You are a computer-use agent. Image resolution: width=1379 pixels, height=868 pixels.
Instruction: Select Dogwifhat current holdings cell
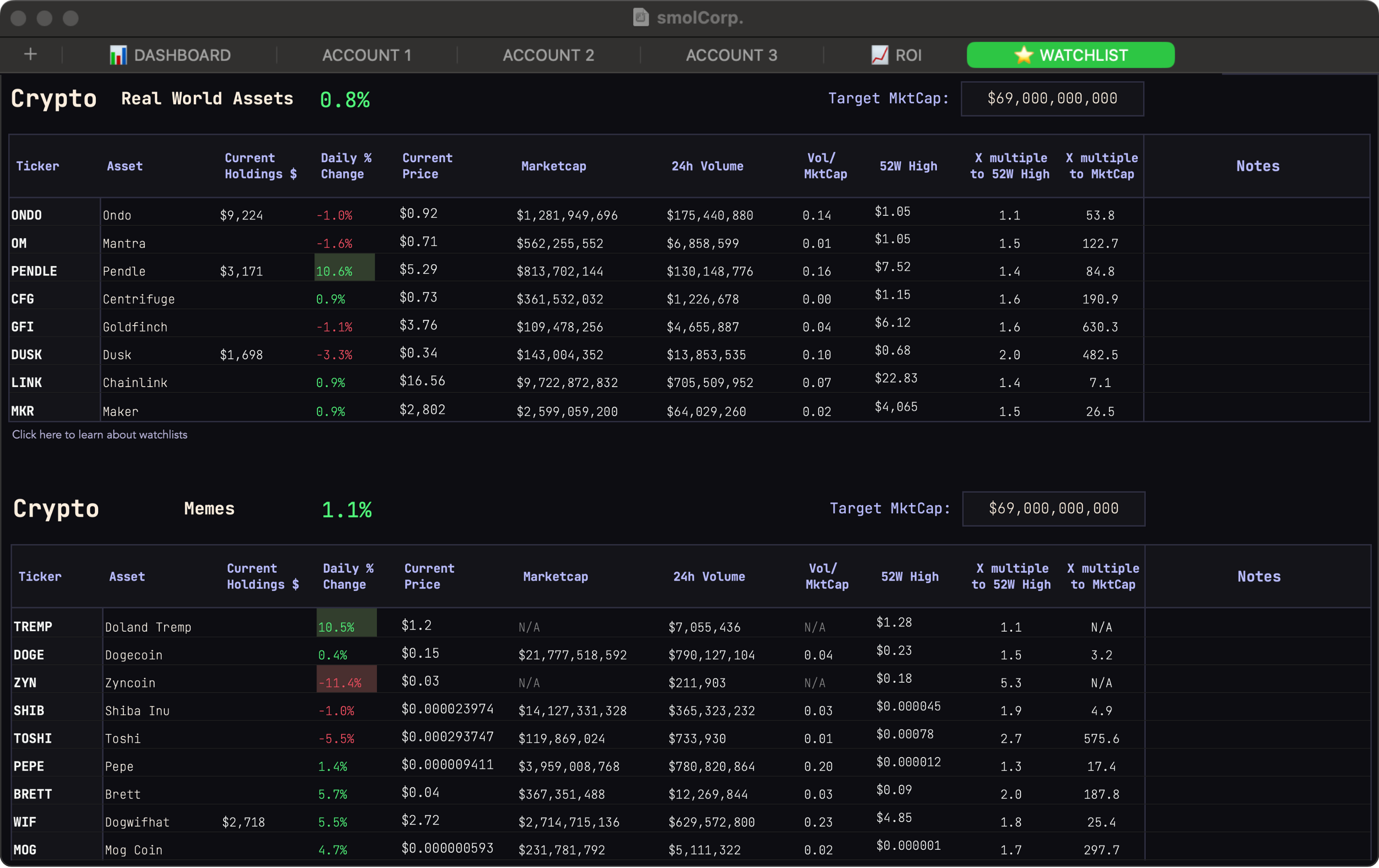(x=244, y=822)
